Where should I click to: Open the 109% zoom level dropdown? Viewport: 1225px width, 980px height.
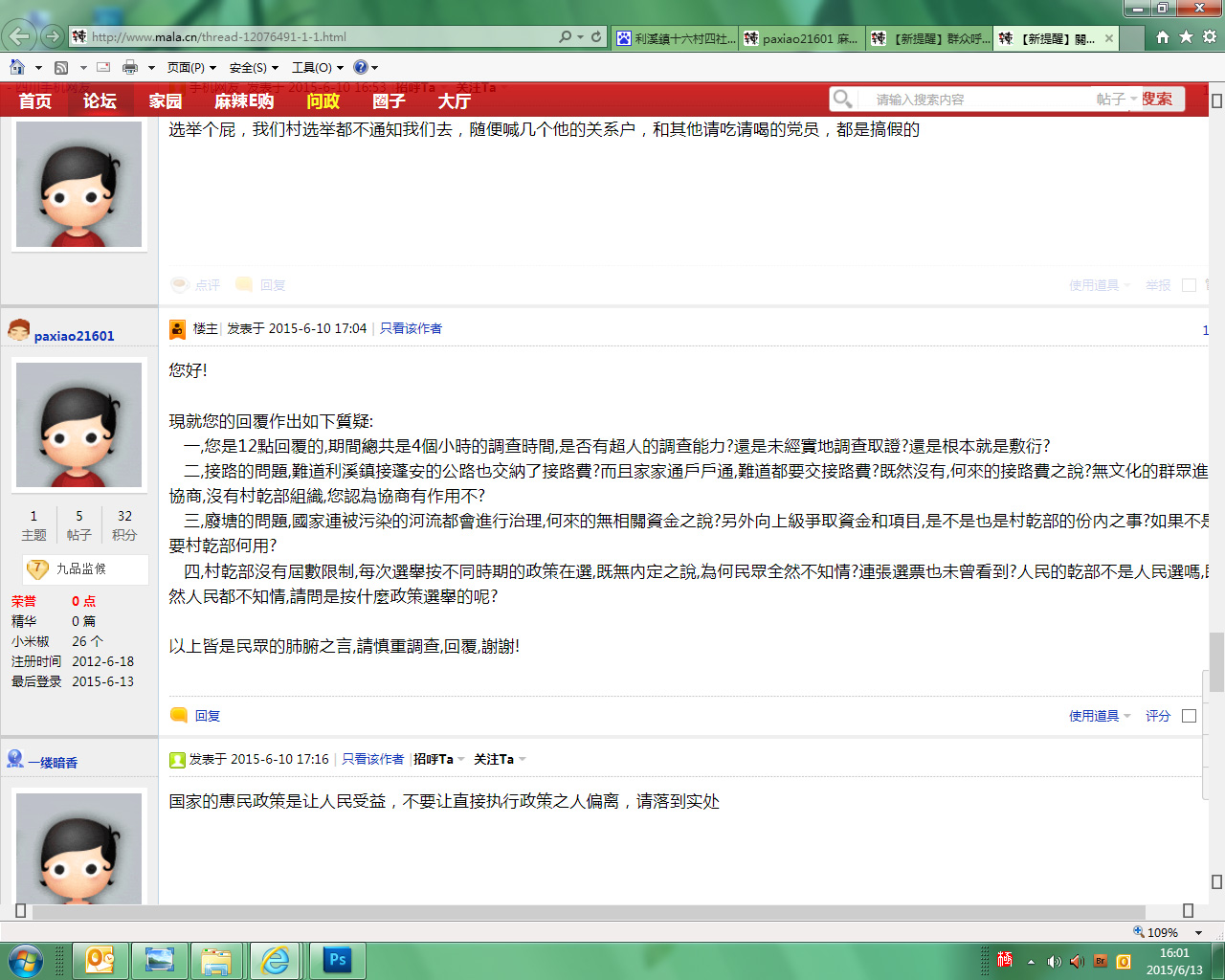[x=1198, y=932]
